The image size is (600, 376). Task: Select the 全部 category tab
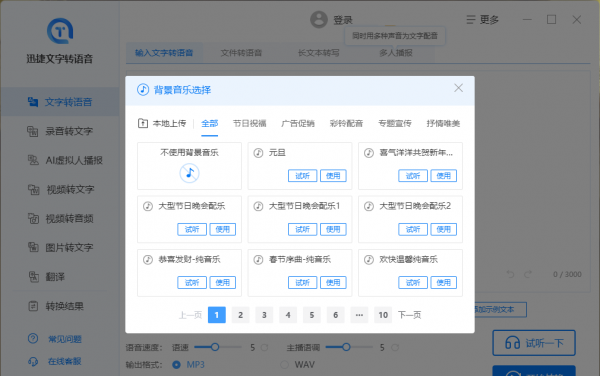tap(209, 123)
